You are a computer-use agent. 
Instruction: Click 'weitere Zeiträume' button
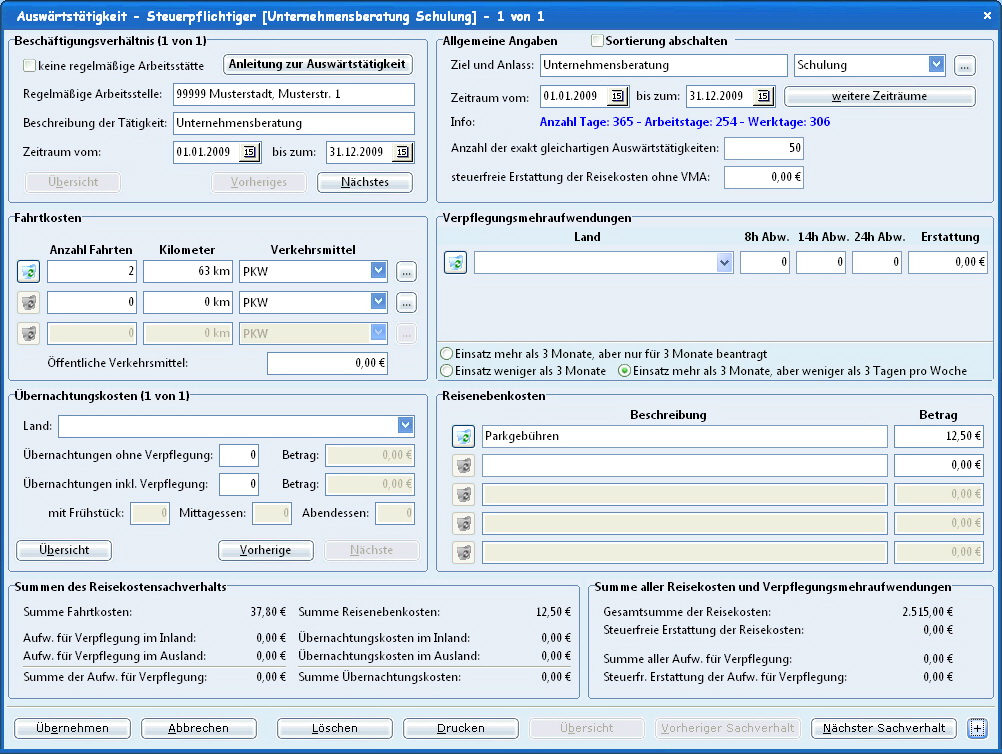pyautogui.click(x=879, y=96)
